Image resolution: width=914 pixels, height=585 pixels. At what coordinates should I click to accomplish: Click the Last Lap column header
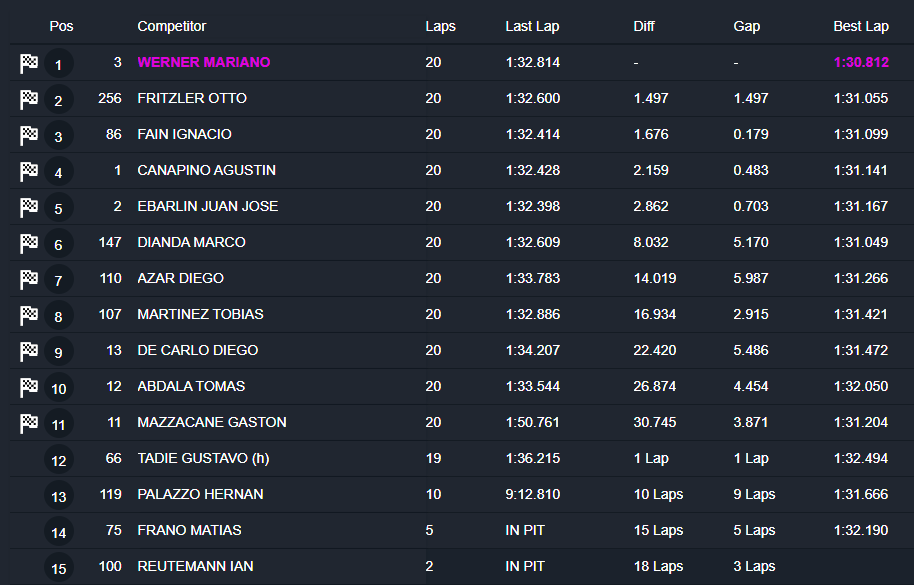coord(532,26)
